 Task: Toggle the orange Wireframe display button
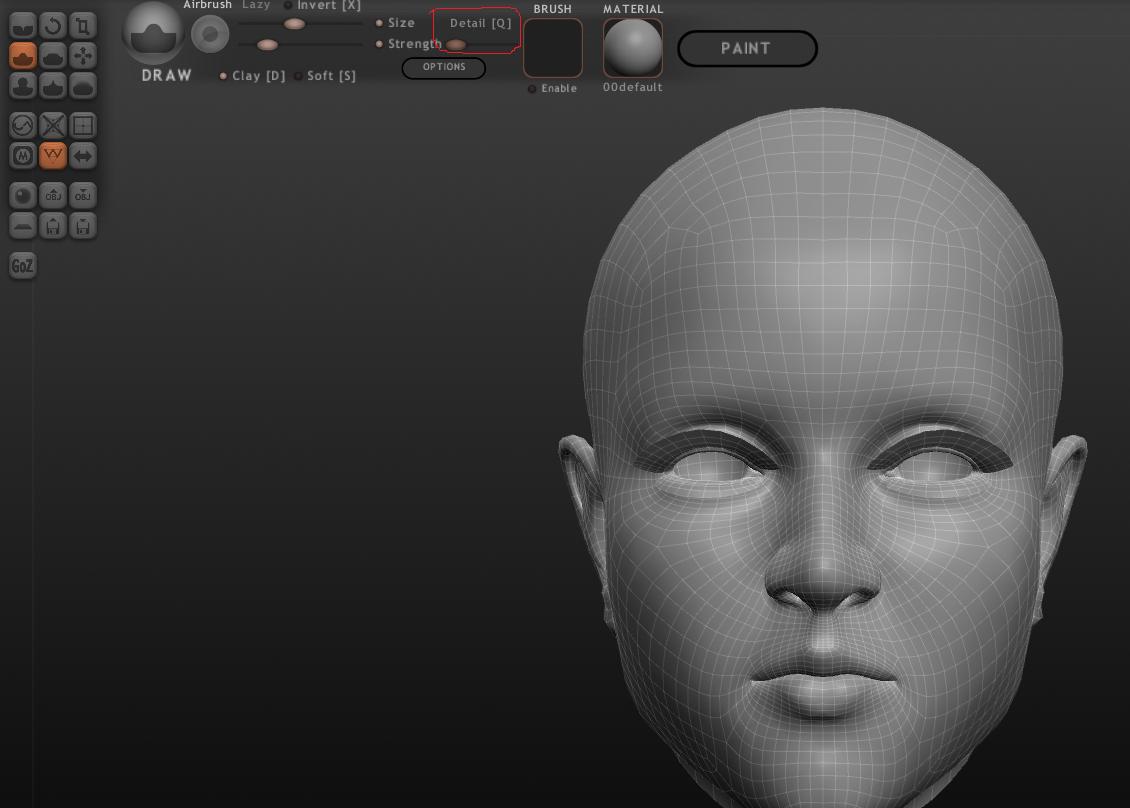click(53, 155)
